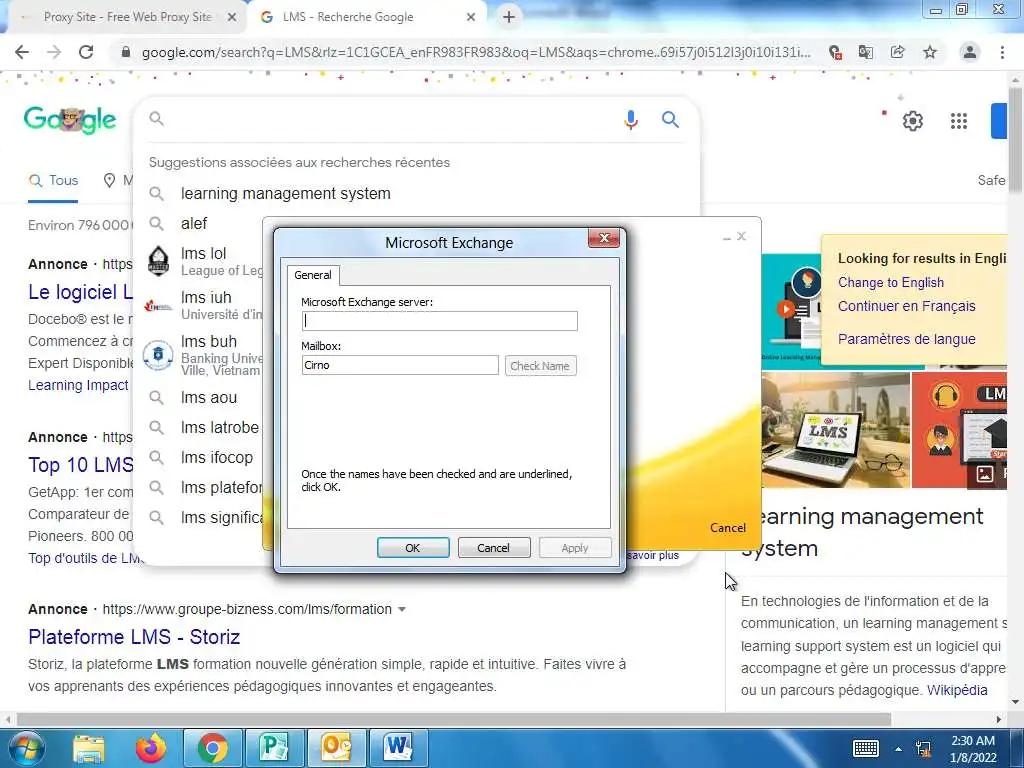The image size is (1024, 768).
Task: Select suggestion learning management system
Action: pyautogui.click(x=285, y=193)
